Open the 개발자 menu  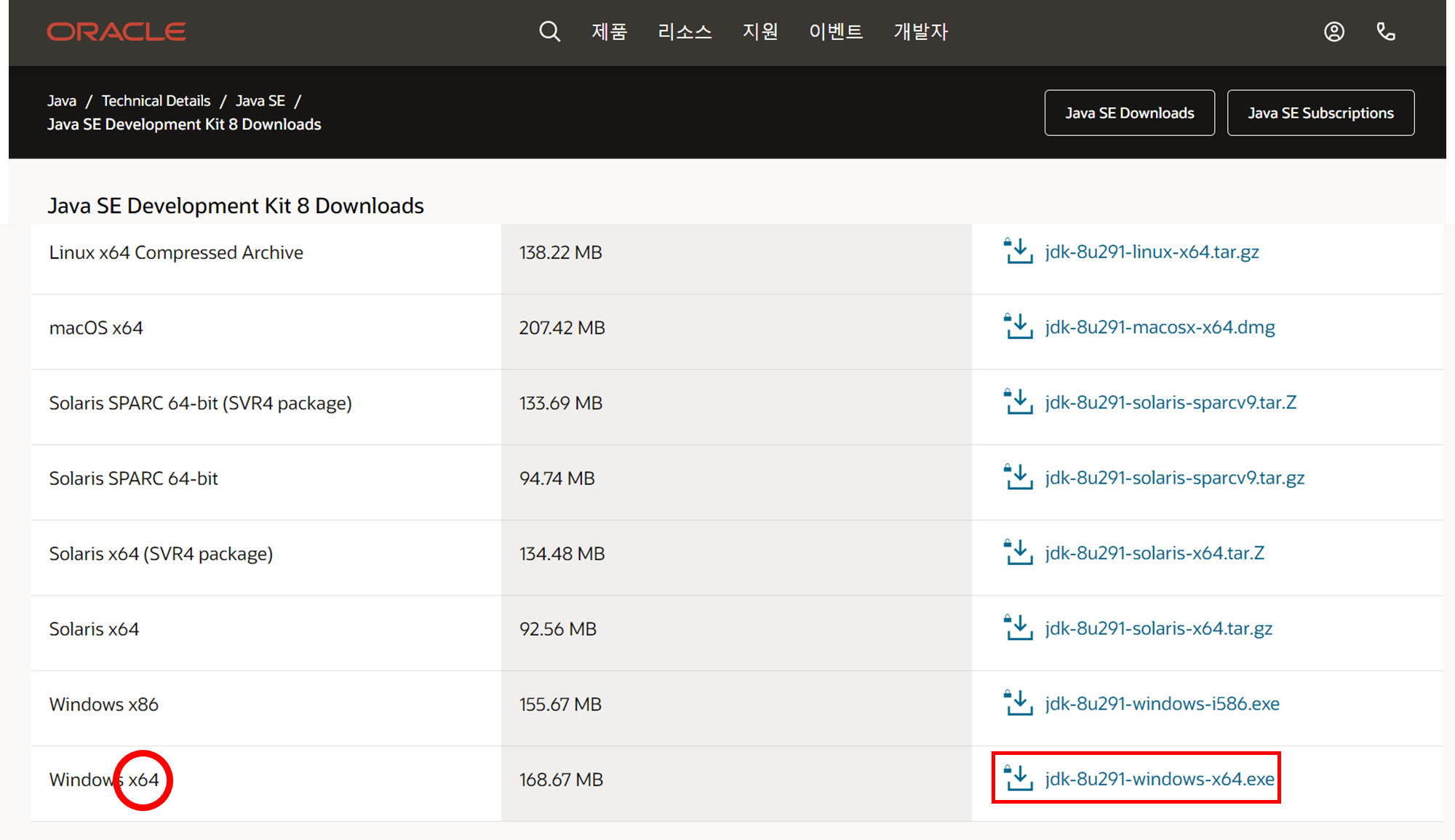click(x=921, y=32)
